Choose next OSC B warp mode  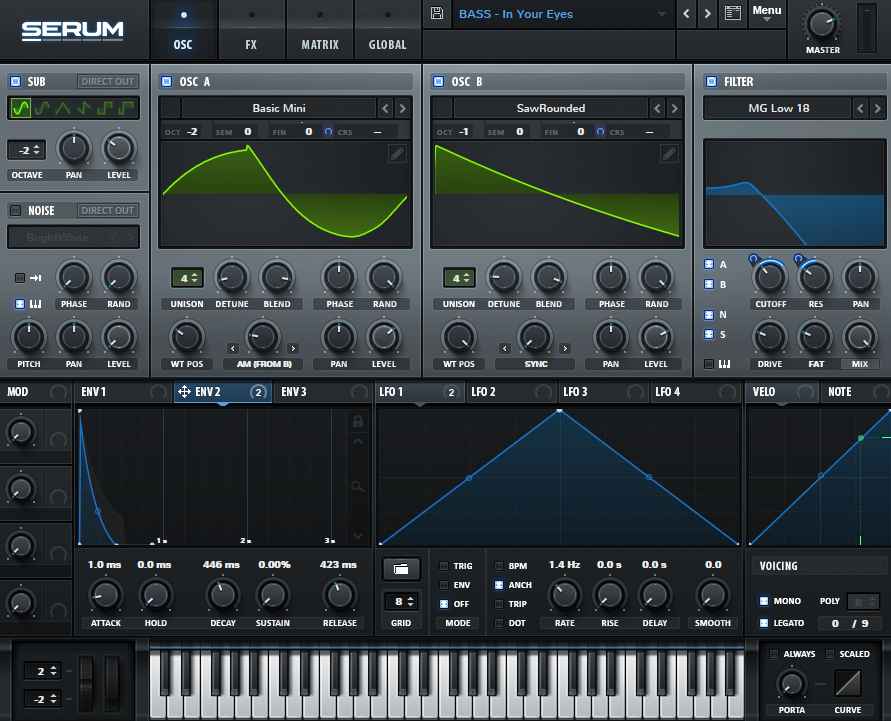[565, 348]
